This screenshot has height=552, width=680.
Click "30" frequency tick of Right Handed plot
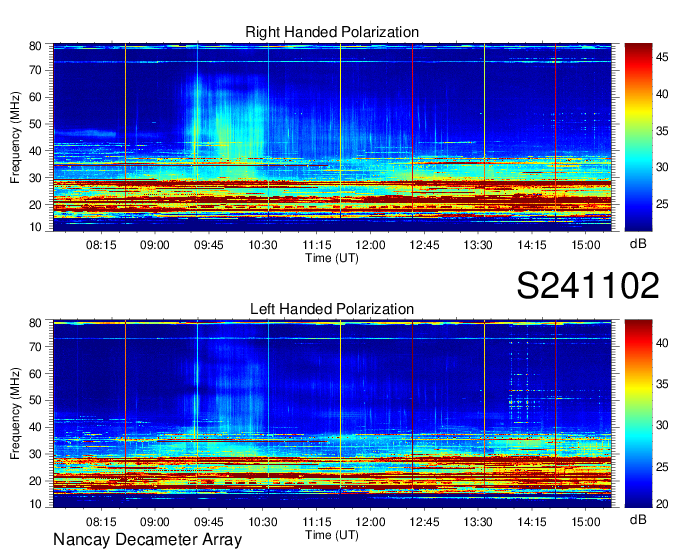35,178
